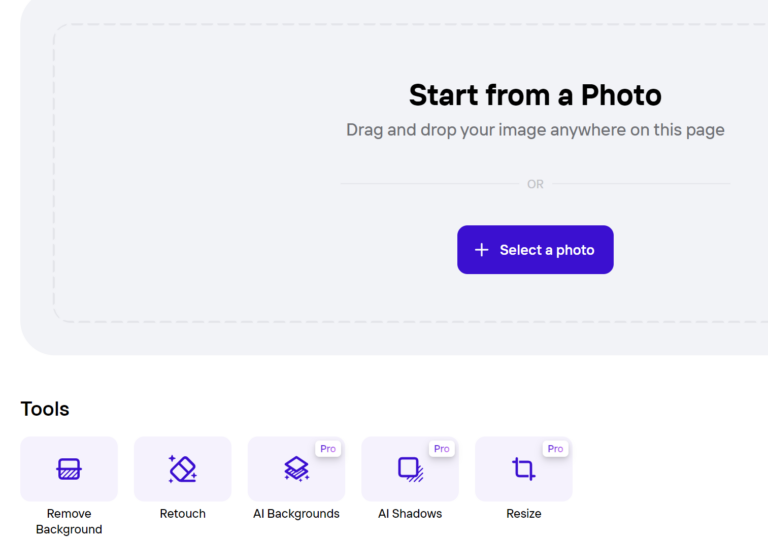Screen dimensions: 768x537
Task: Click the OR divider label
Action: tap(535, 184)
